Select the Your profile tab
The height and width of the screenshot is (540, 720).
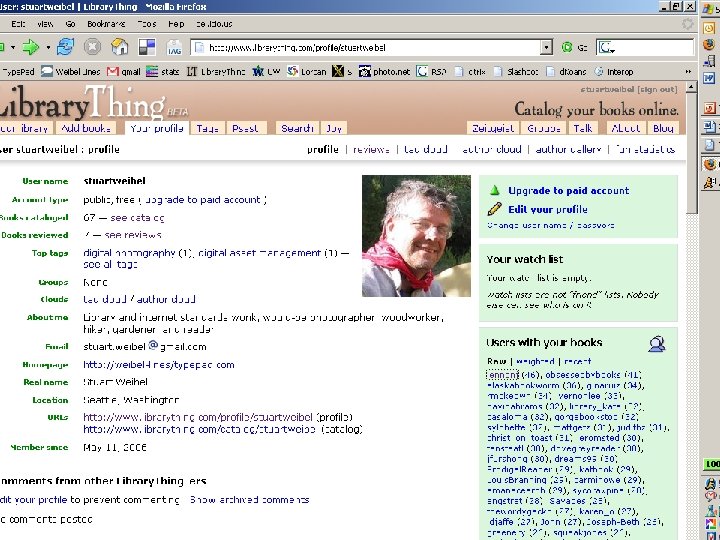click(157, 128)
